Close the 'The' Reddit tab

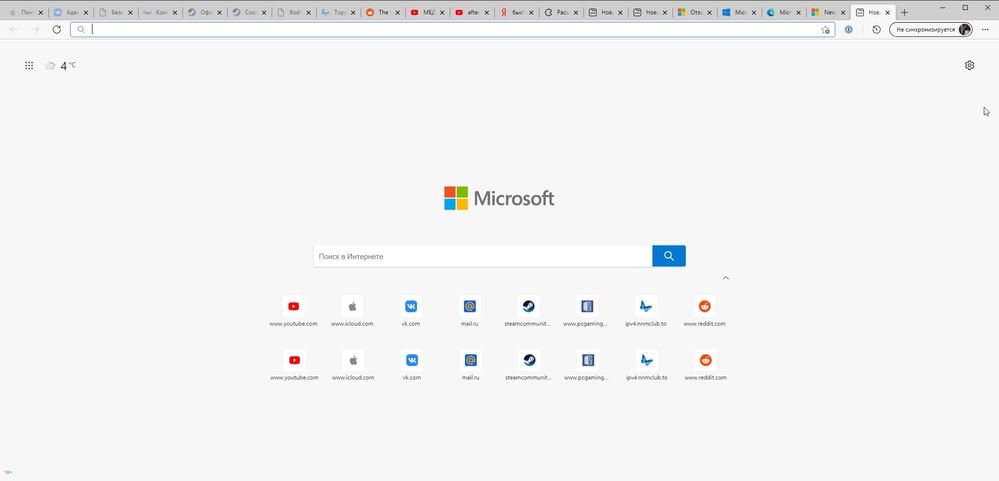(x=397, y=13)
